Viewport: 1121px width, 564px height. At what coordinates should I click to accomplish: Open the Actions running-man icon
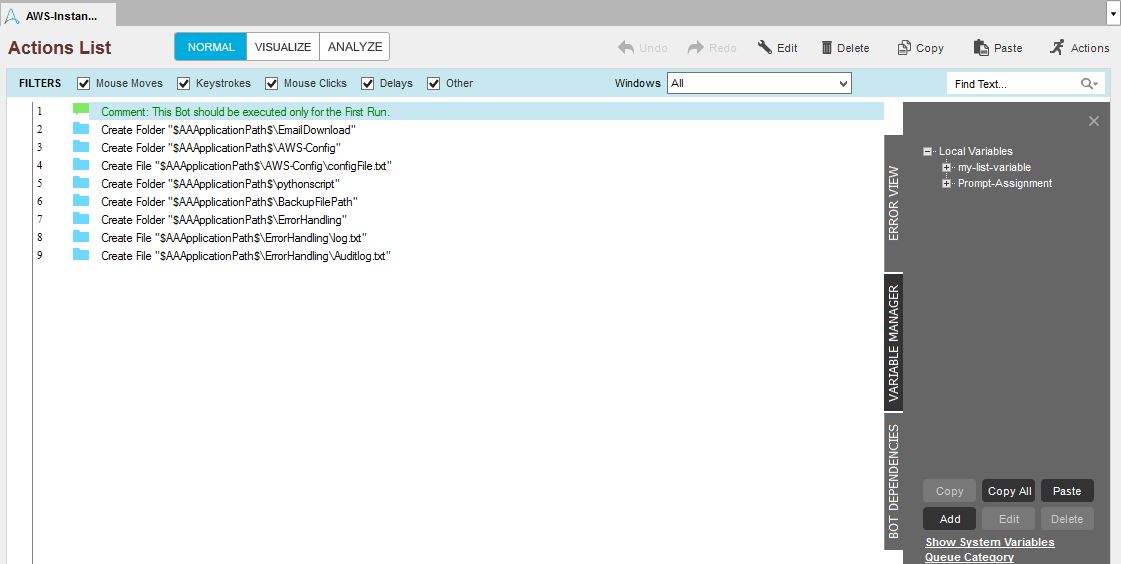point(1057,47)
